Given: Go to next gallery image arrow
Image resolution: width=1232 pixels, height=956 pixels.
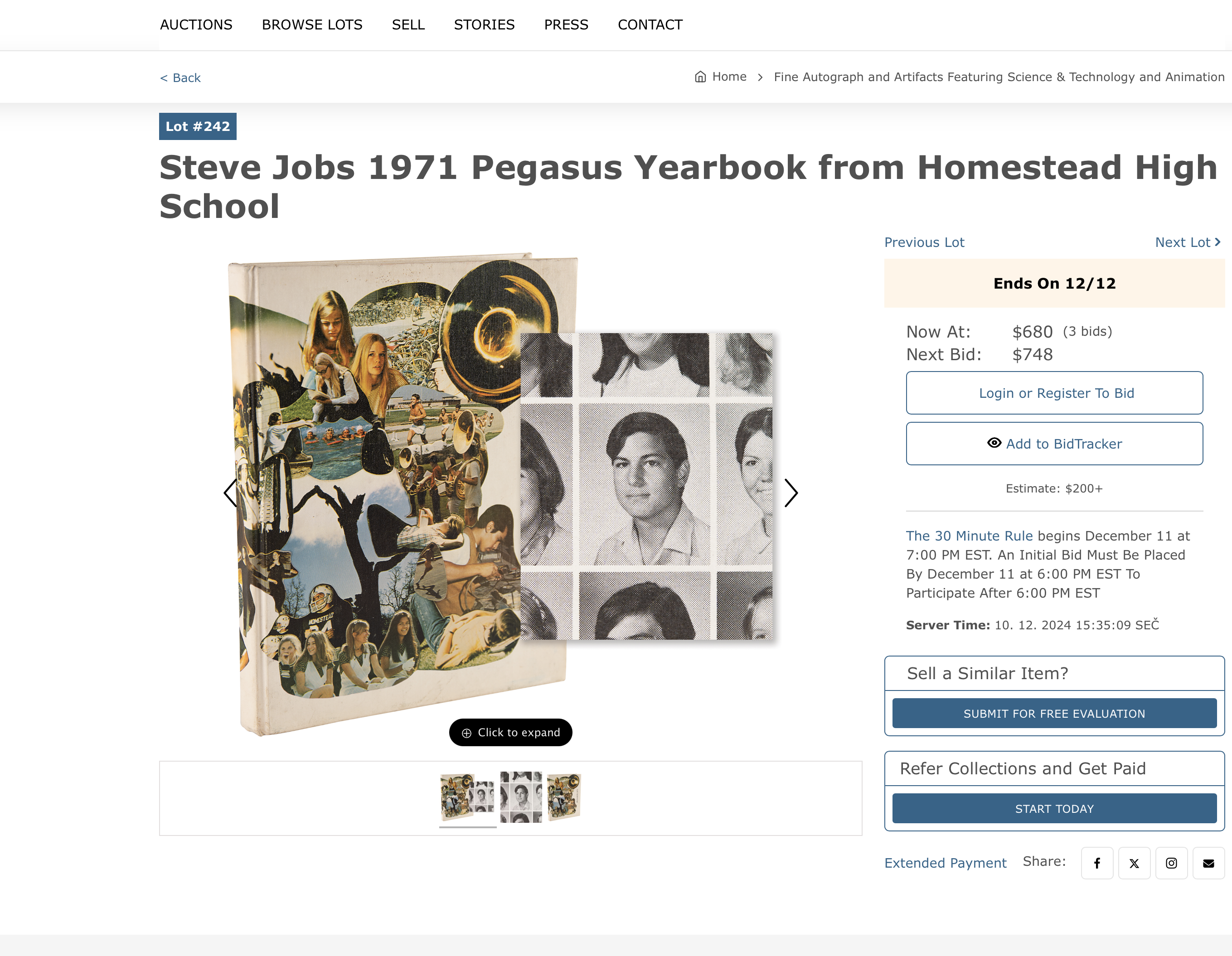Looking at the screenshot, I should [791, 493].
